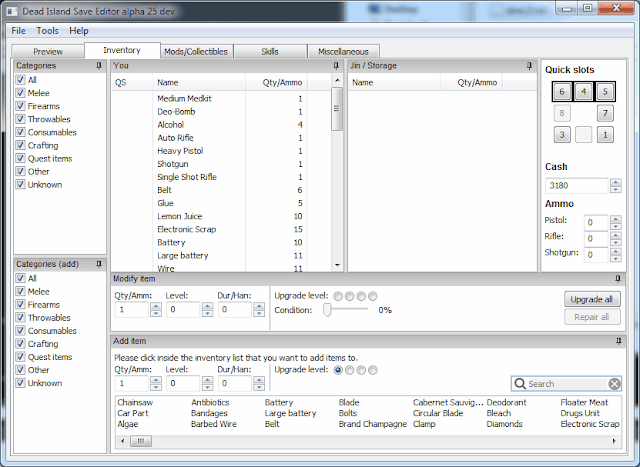
Task: Clear the search box with X icon
Action: point(614,384)
